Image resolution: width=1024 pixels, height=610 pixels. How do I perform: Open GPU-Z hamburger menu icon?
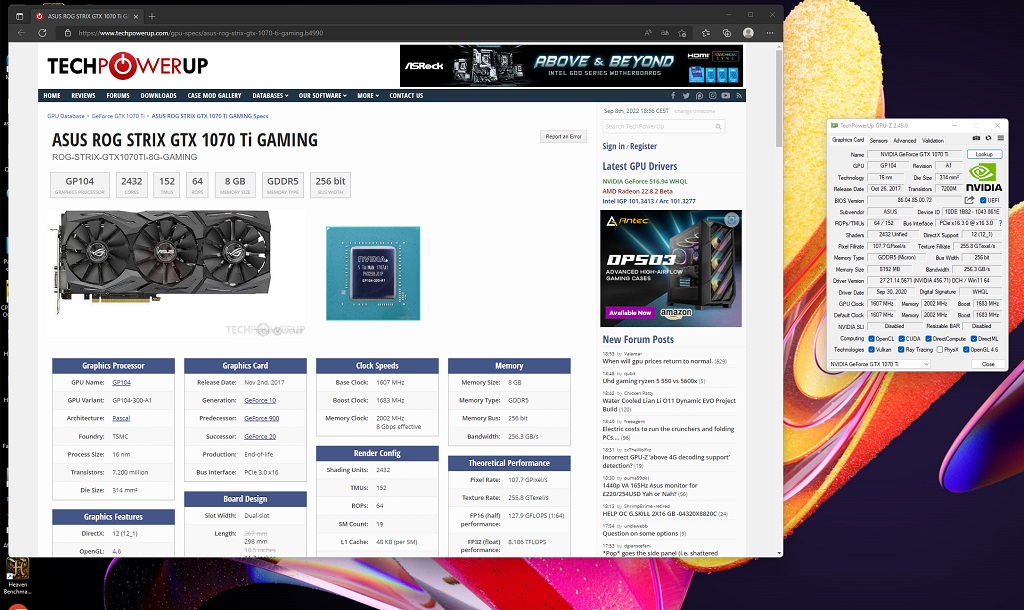click(x=1000, y=138)
